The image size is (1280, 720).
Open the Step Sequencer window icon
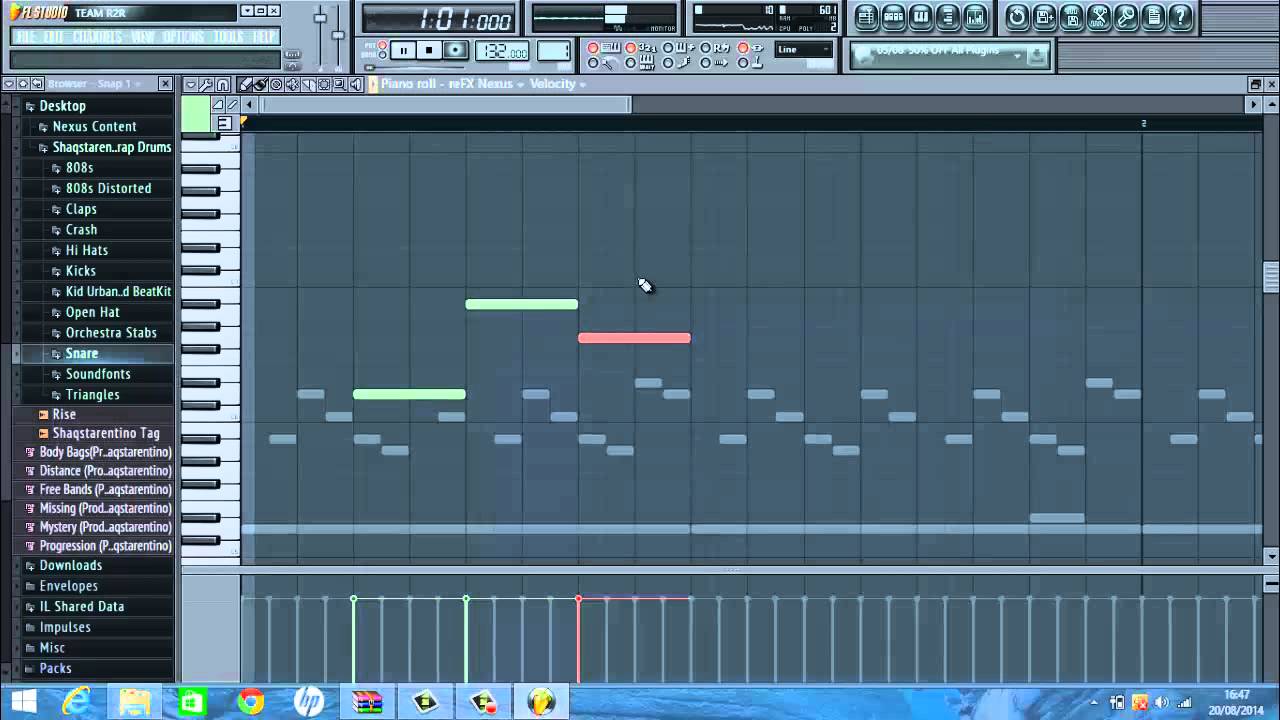point(894,16)
